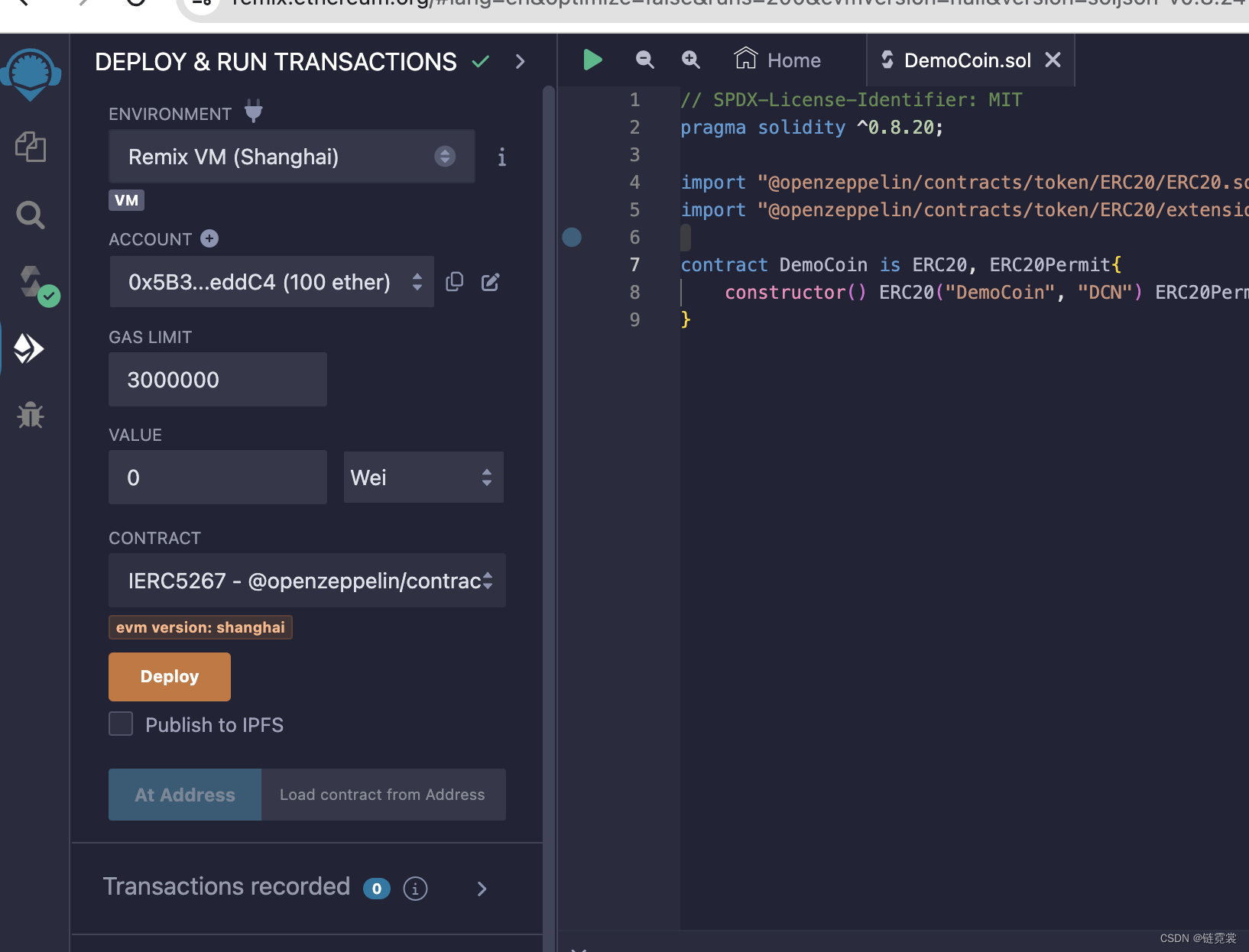
Task: Close the DemoCoin.sol tab
Action: 1053,60
